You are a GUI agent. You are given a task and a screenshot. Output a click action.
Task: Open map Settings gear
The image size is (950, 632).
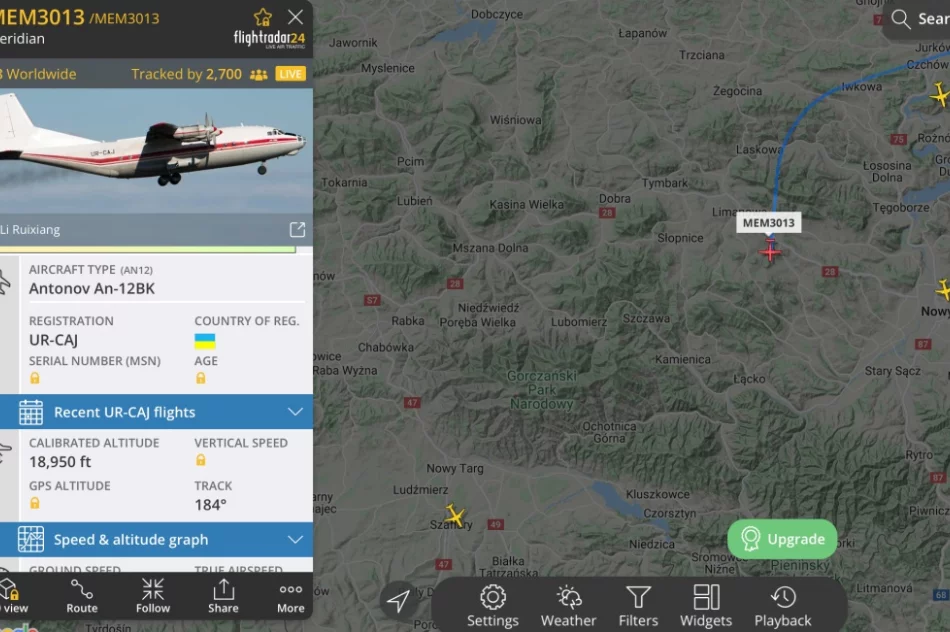[493, 605]
